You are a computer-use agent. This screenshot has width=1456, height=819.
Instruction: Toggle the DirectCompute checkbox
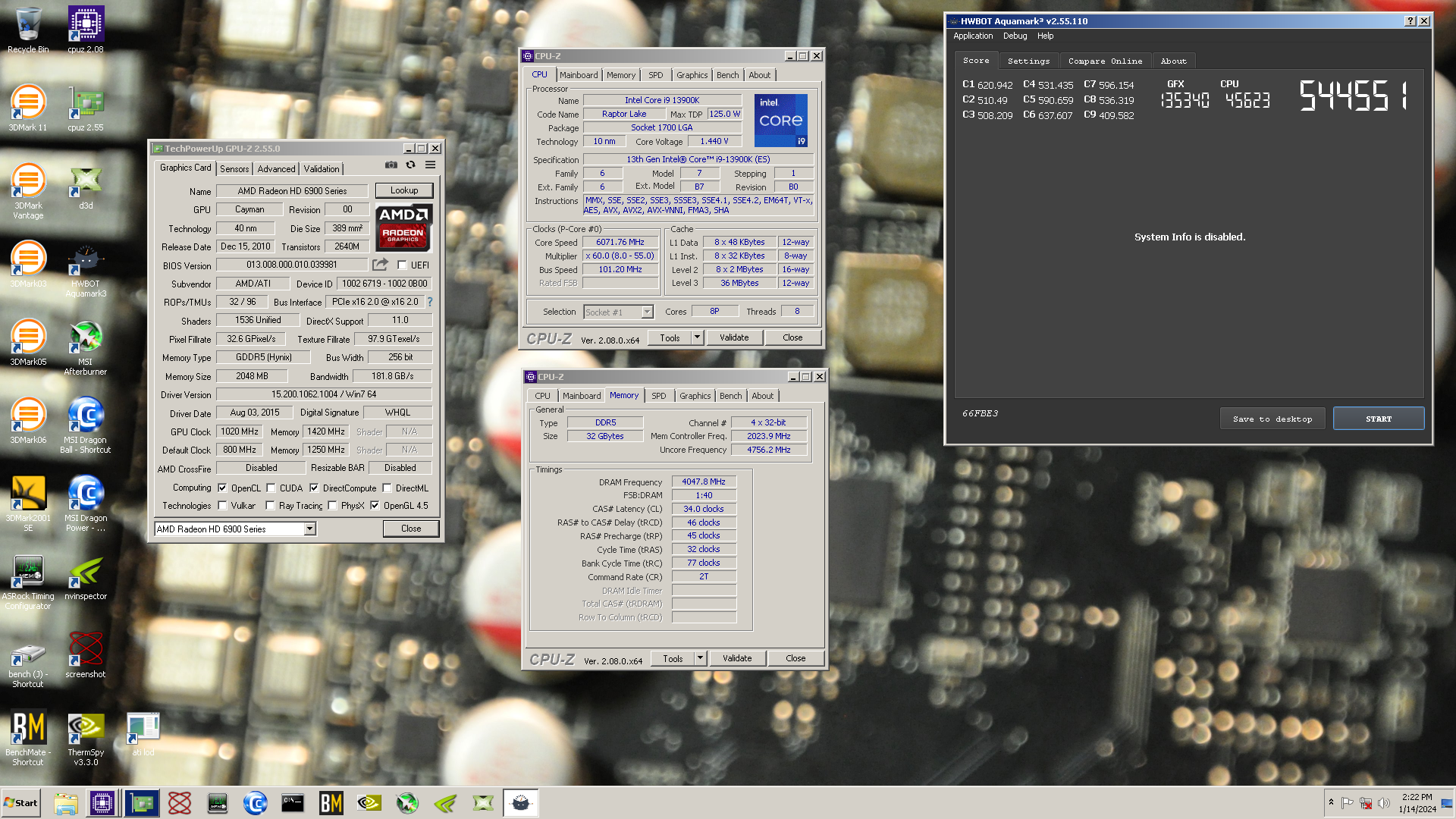[x=314, y=488]
